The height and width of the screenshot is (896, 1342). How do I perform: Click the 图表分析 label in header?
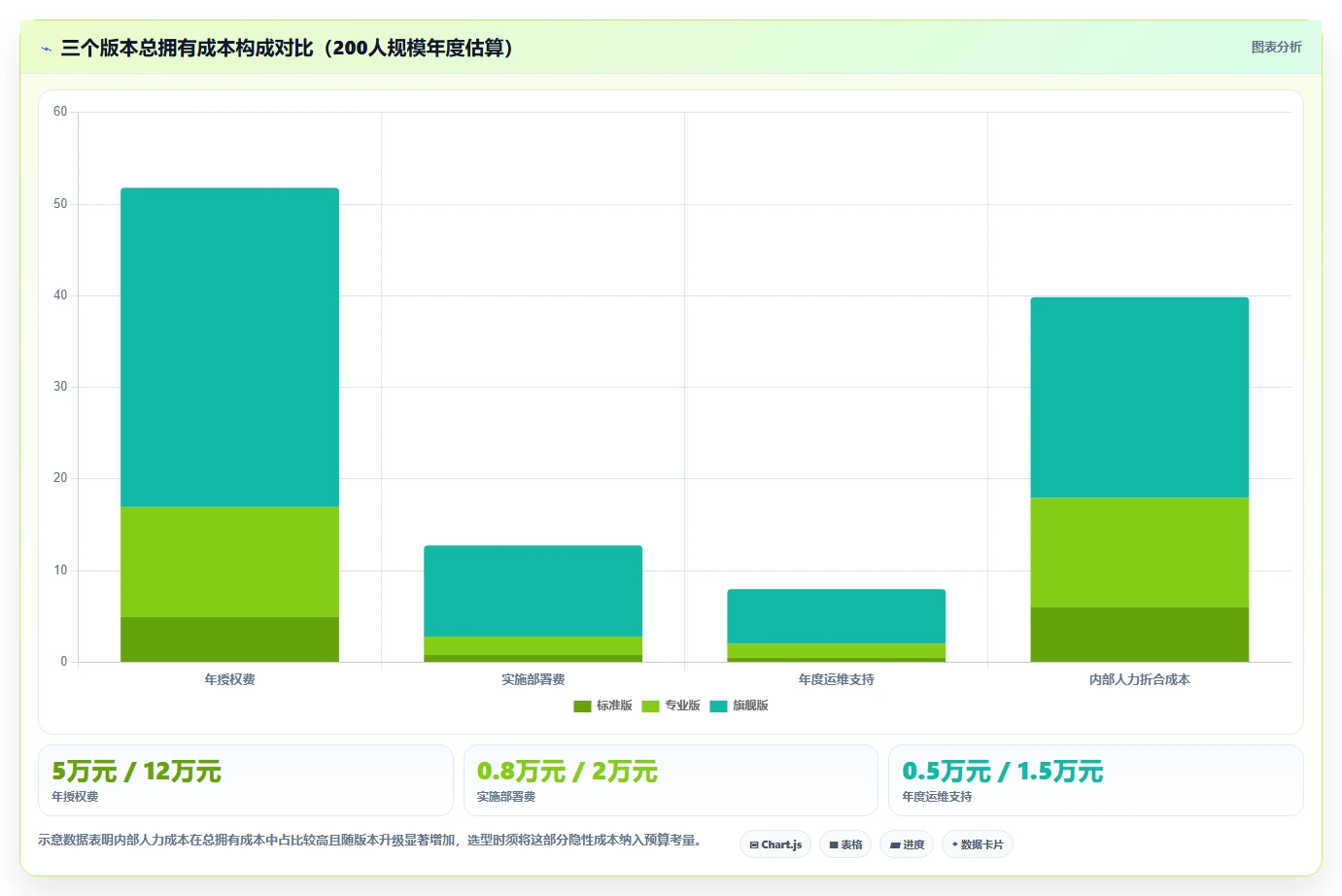[1276, 47]
